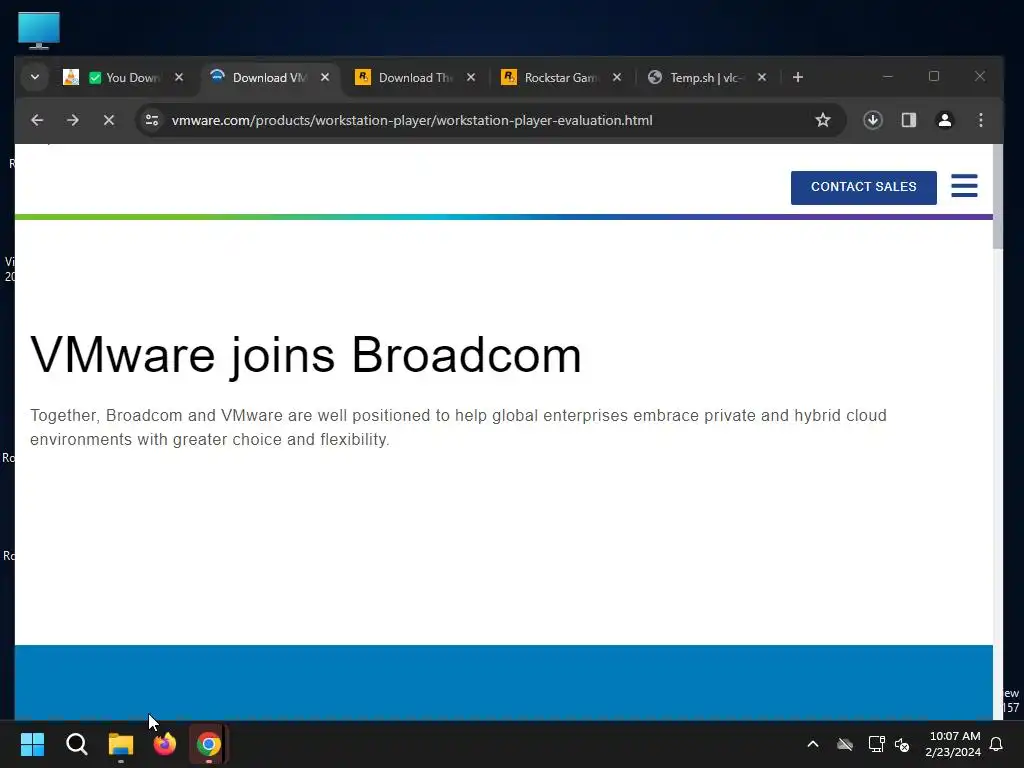Viewport: 1024px width, 768px height.
Task: Close the Rockstar Games tab
Action: point(616,77)
